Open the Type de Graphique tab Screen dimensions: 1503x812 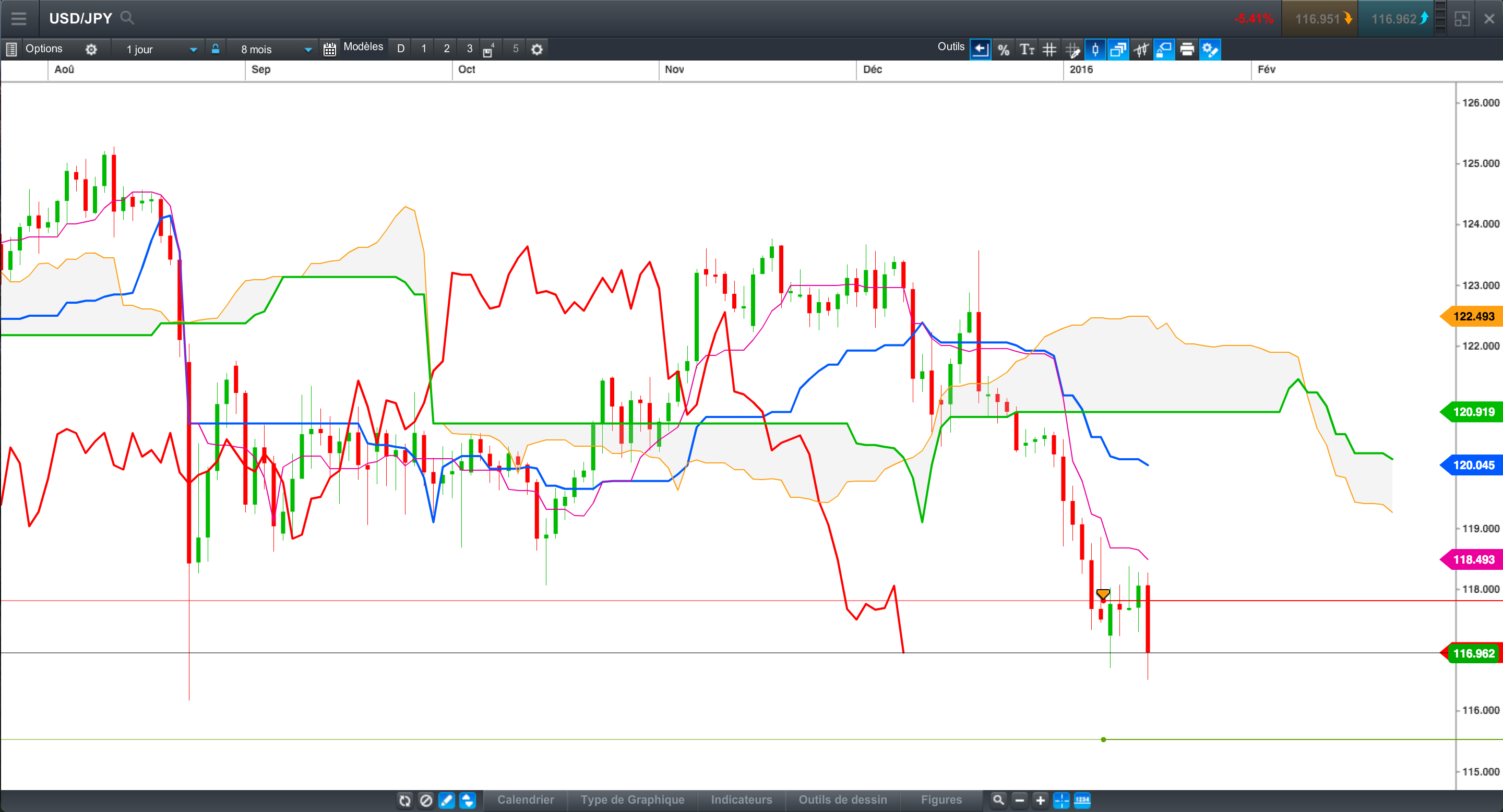click(x=632, y=800)
